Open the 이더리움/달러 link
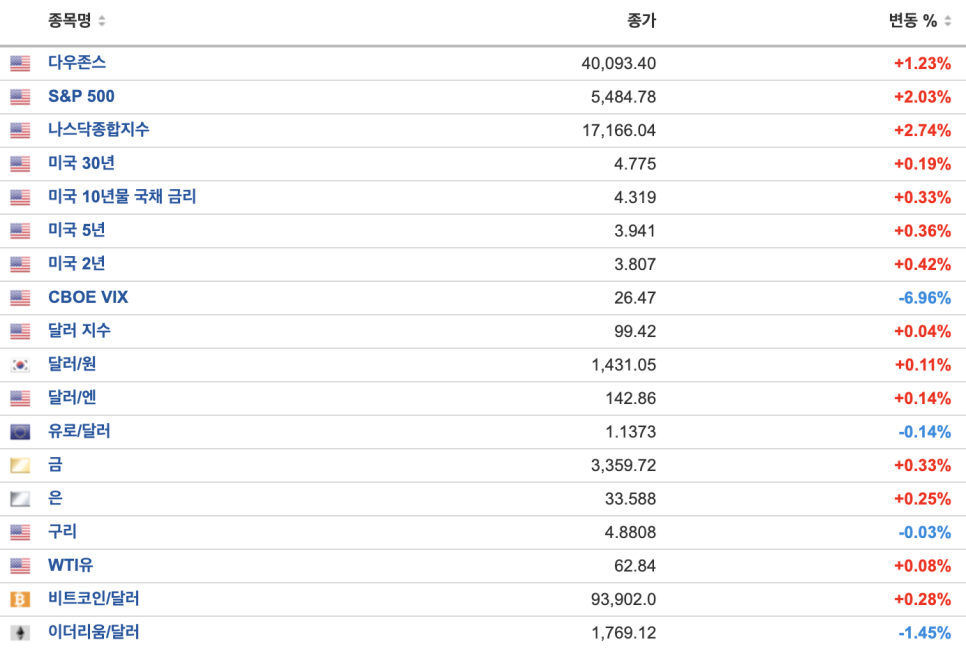The image size is (966, 649). click(x=94, y=632)
